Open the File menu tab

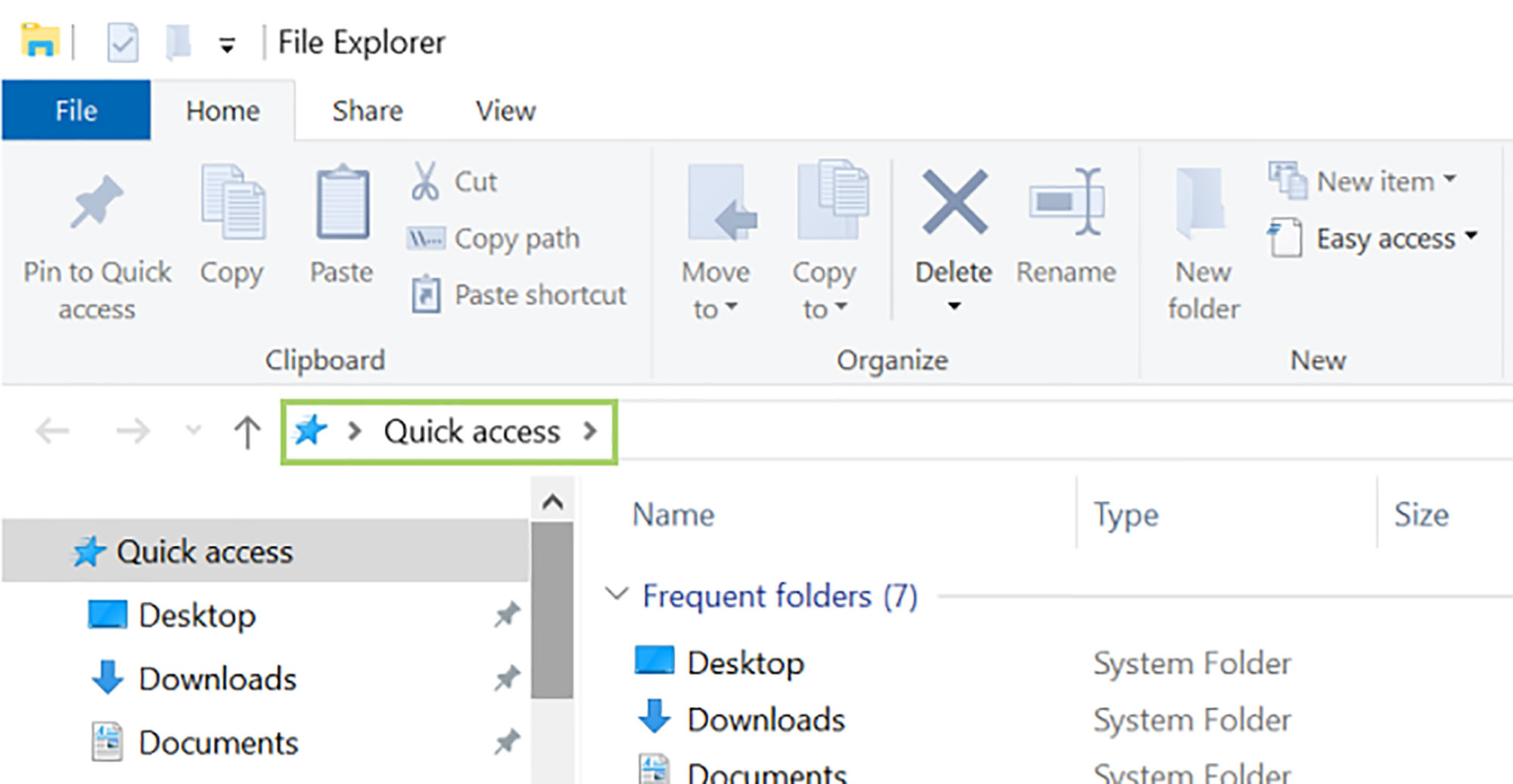pos(76,110)
